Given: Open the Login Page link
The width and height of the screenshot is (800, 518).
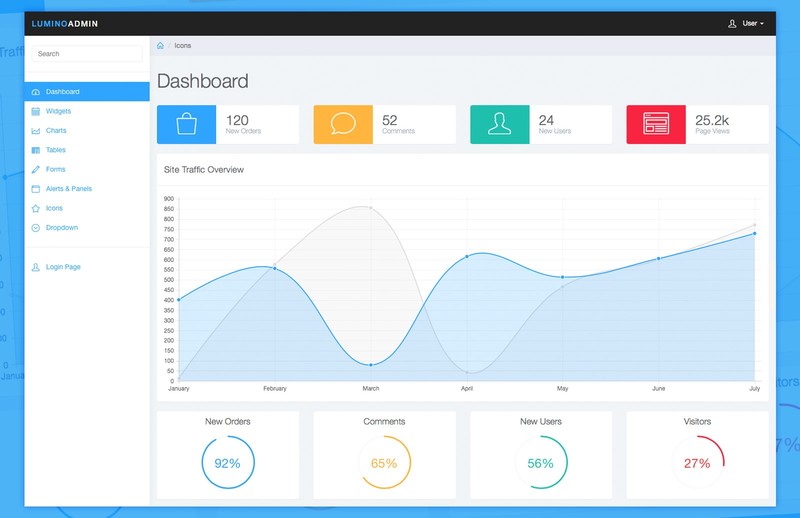Looking at the screenshot, I should coord(62,267).
